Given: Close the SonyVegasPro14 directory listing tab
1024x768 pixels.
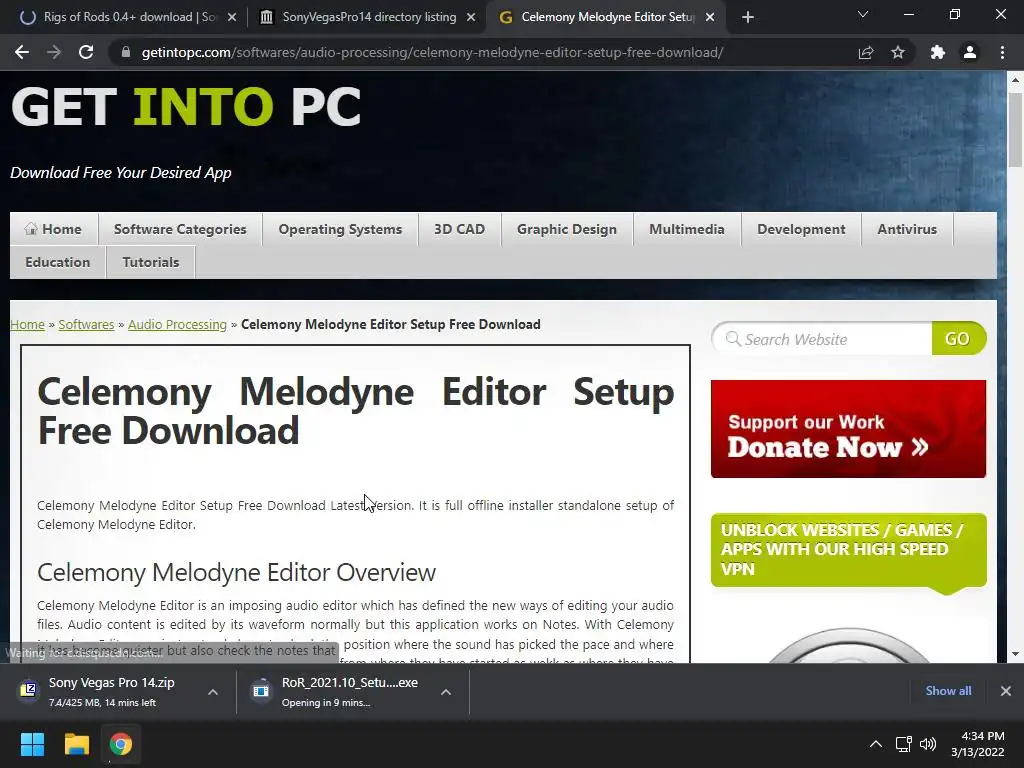Looking at the screenshot, I should coord(471,17).
